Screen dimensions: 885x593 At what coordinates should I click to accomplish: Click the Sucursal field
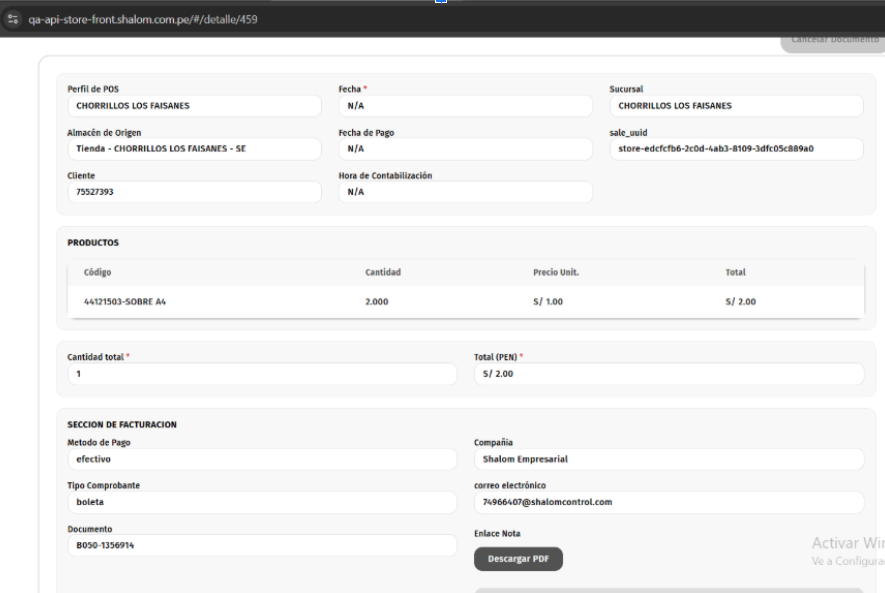point(736,106)
